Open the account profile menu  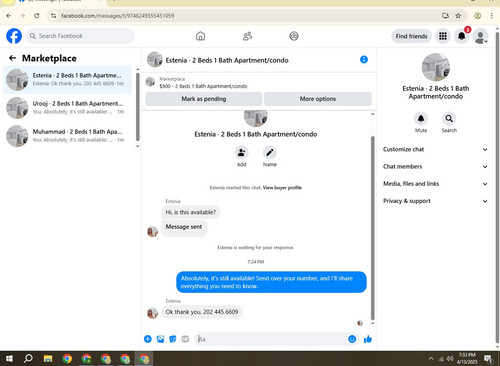480,36
